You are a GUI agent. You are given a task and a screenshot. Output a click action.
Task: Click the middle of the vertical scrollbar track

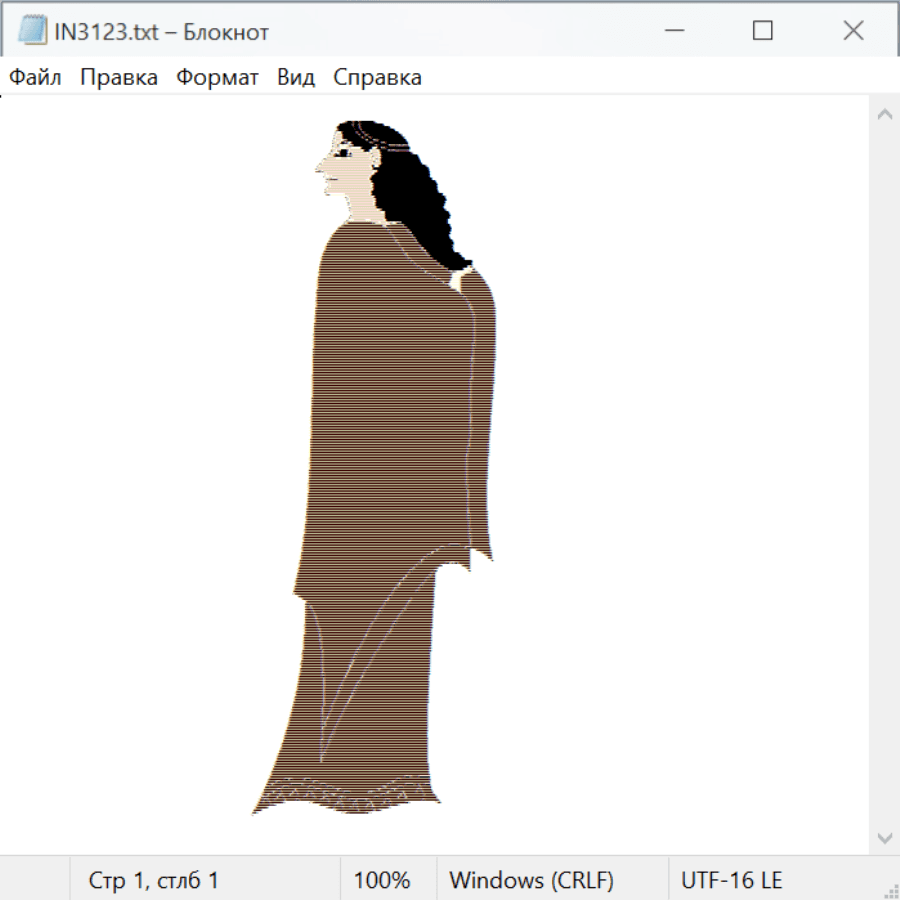click(884, 475)
